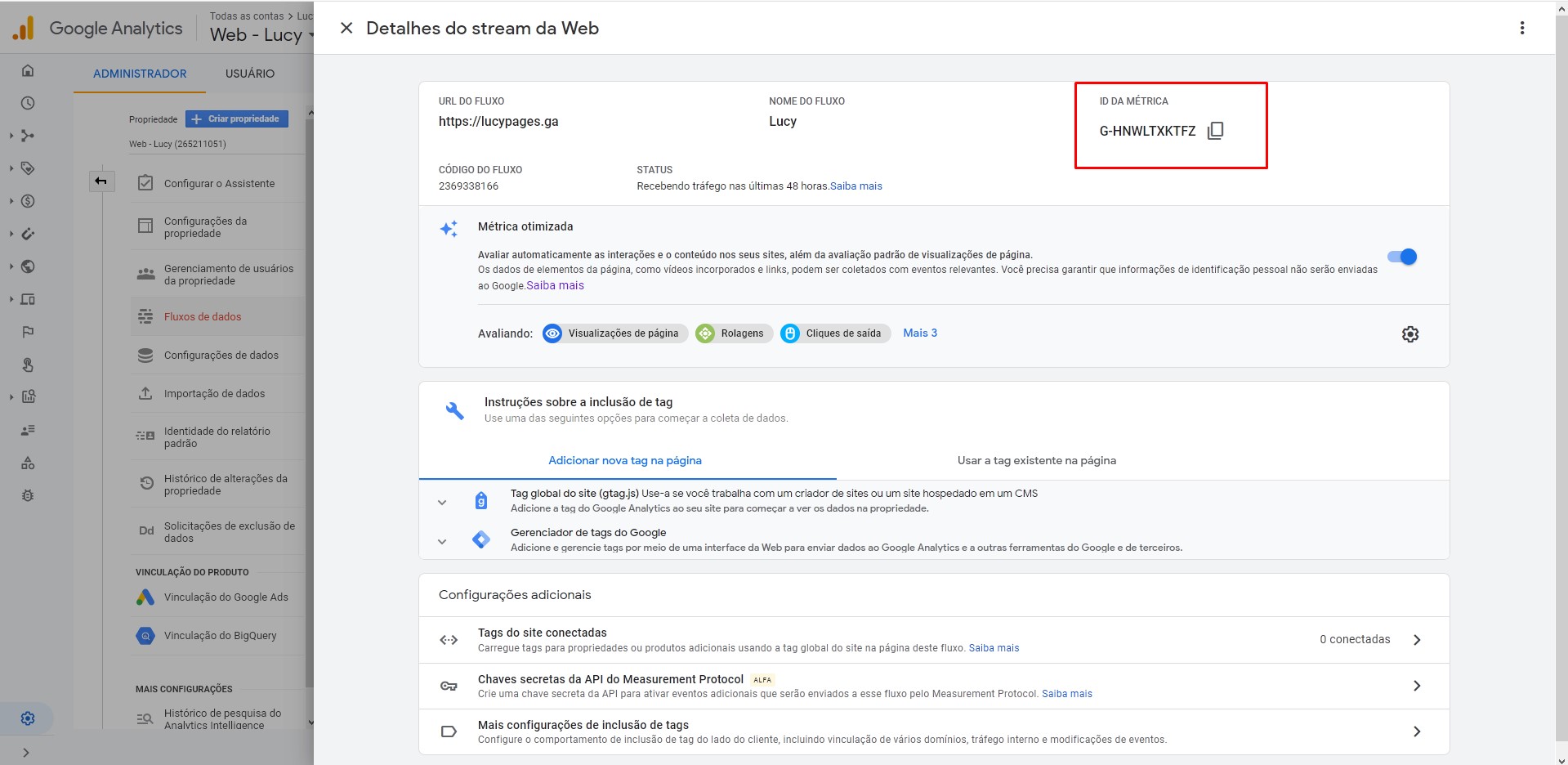The width and height of the screenshot is (1568, 765).
Task: Open enhanced measurement settings gear
Action: point(1410,333)
